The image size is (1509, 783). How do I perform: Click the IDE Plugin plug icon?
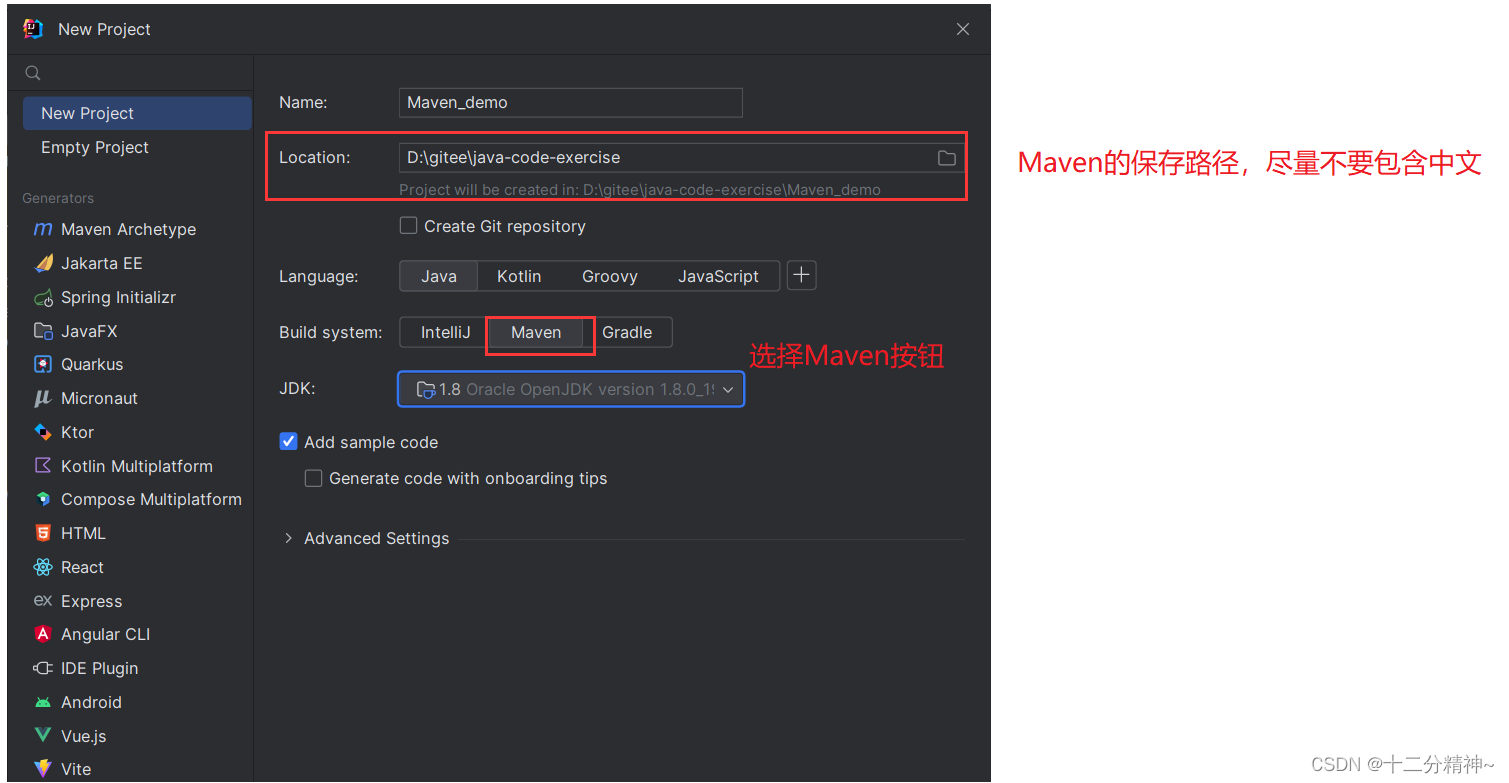click(x=43, y=668)
